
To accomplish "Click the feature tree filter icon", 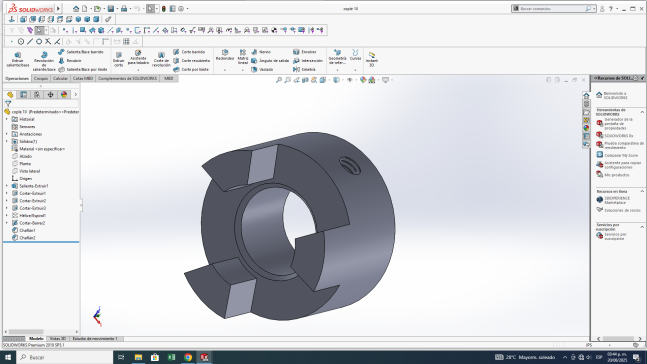I will (x=8, y=104).
